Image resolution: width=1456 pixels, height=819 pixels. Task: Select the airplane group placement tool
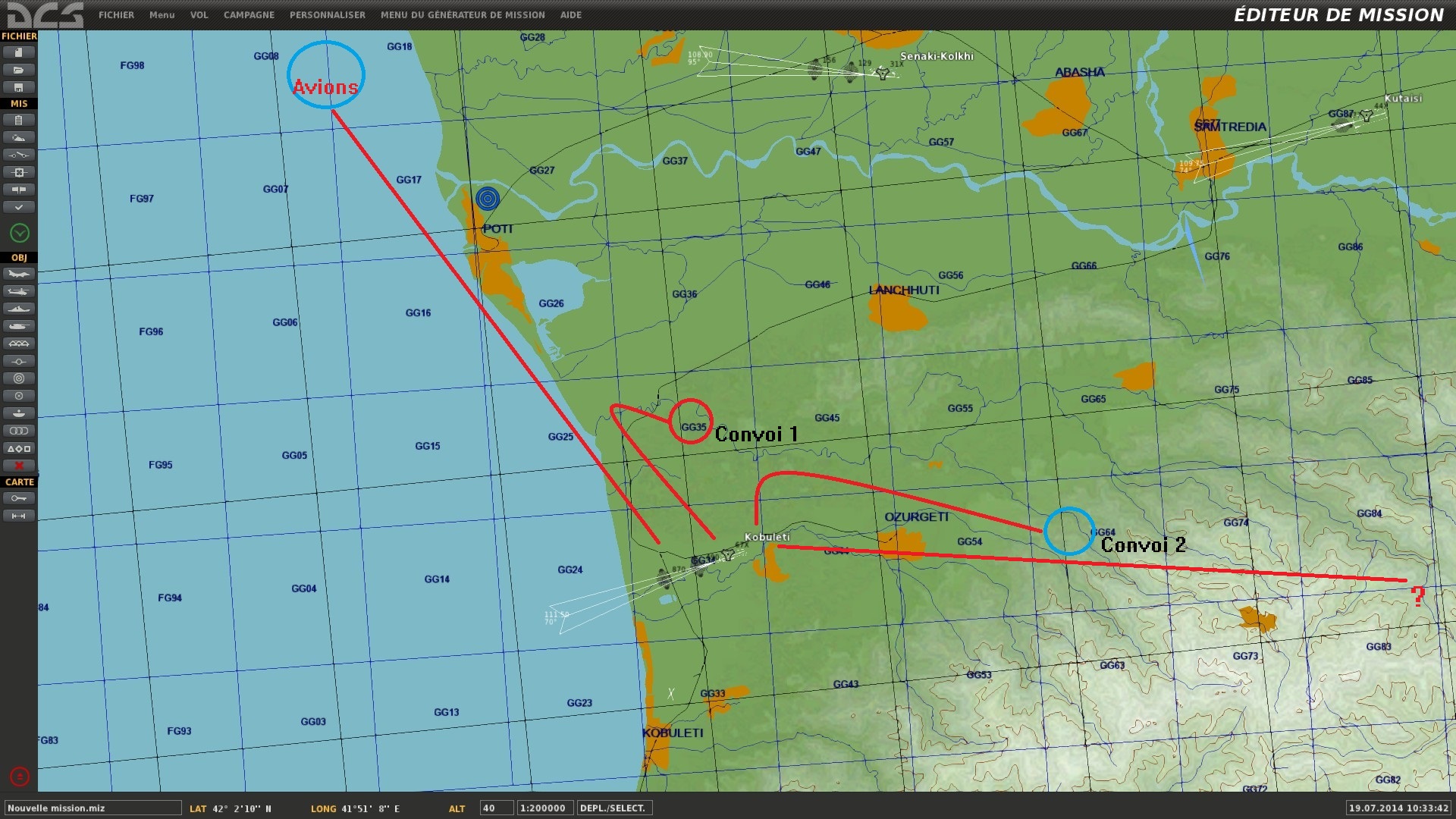pyautogui.click(x=19, y=274)
